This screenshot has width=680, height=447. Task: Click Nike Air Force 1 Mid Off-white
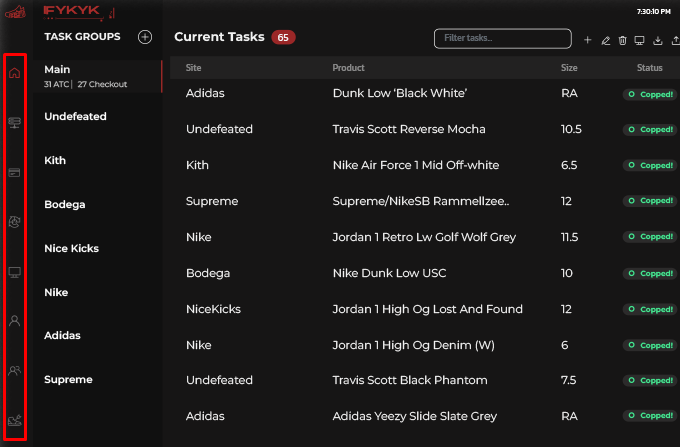[415, 165]
